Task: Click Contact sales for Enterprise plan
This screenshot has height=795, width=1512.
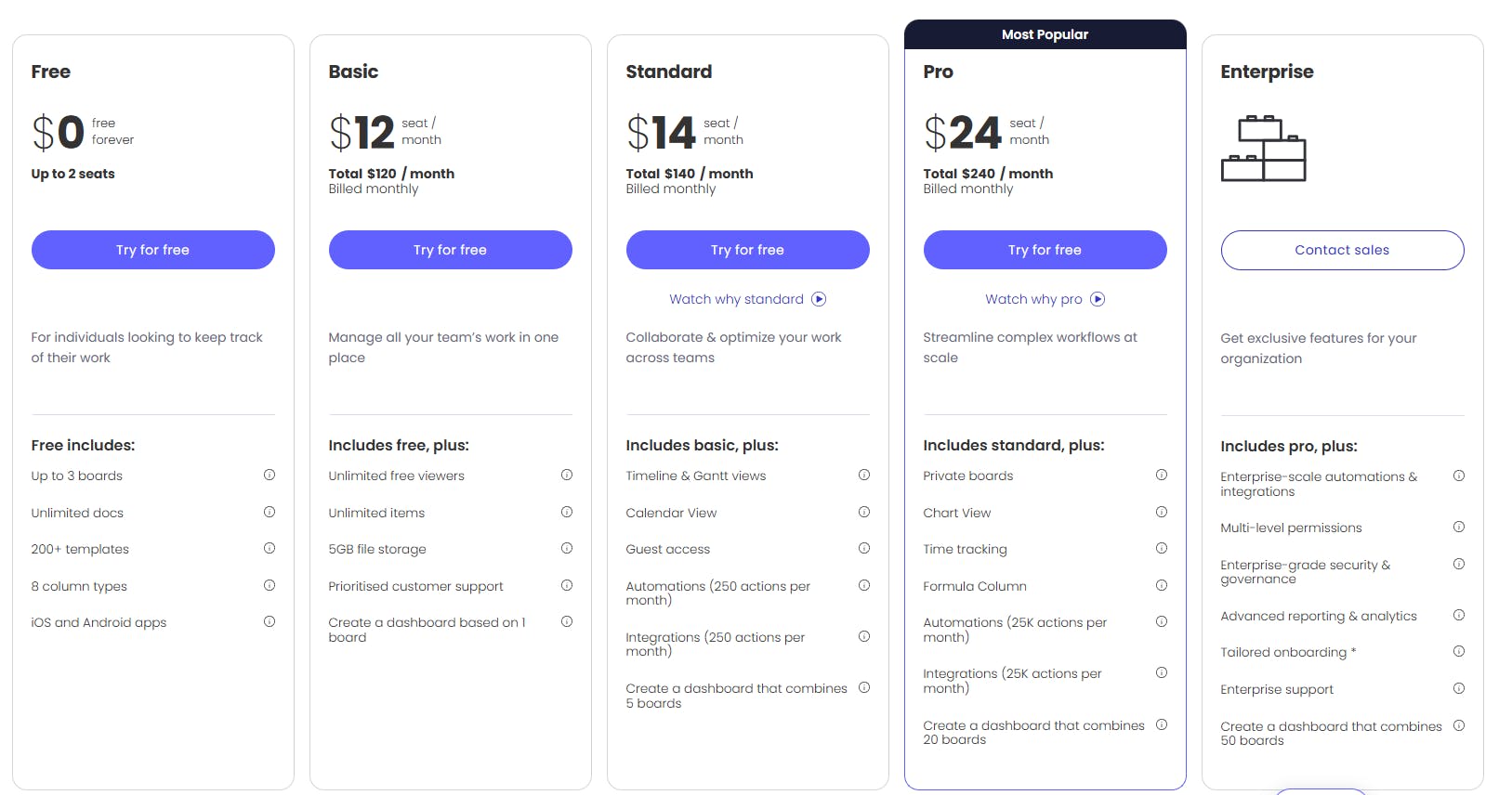Action: [1343, 250]
